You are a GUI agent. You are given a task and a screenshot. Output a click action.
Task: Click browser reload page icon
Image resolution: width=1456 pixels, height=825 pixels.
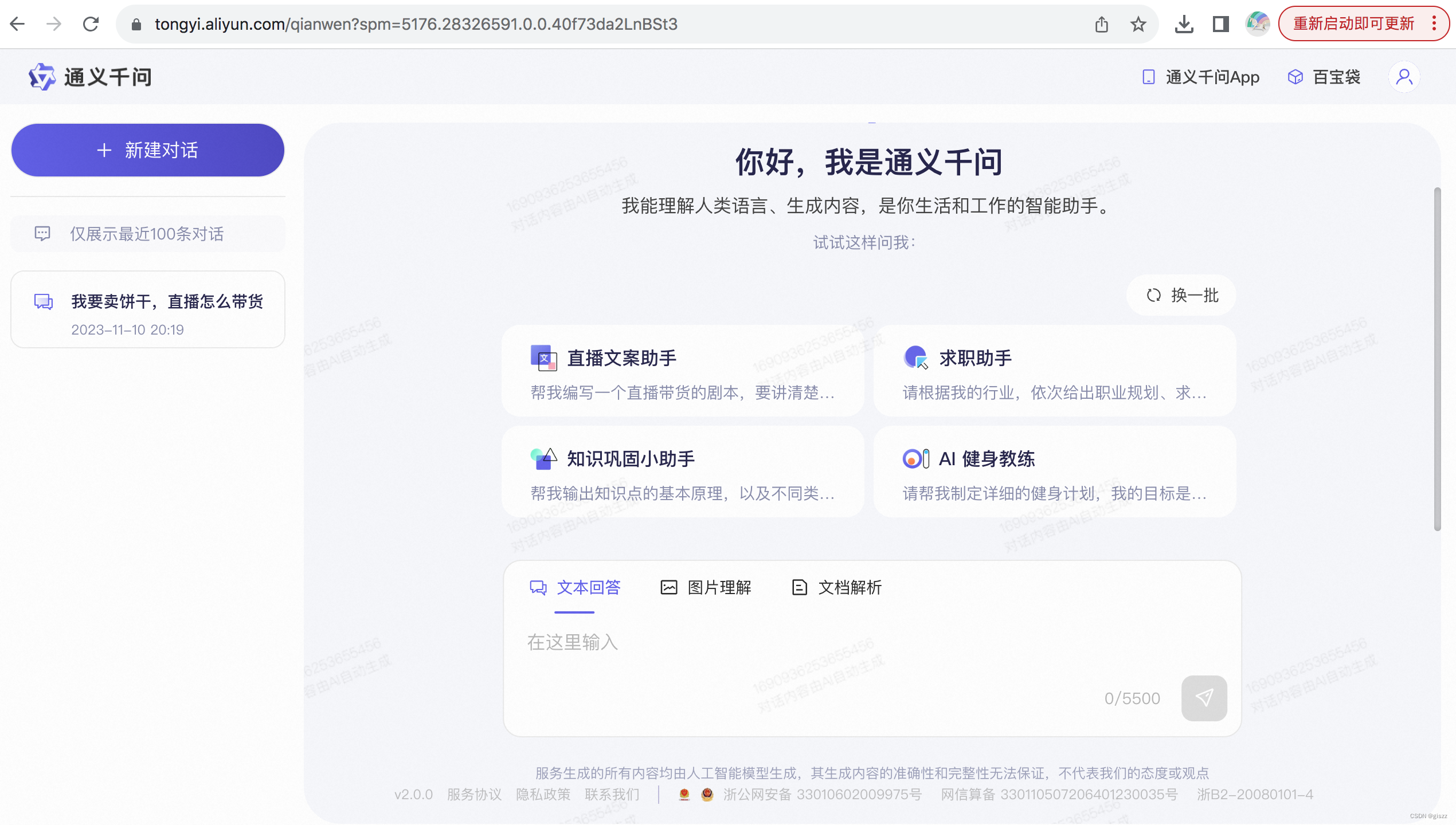[91, 24]
